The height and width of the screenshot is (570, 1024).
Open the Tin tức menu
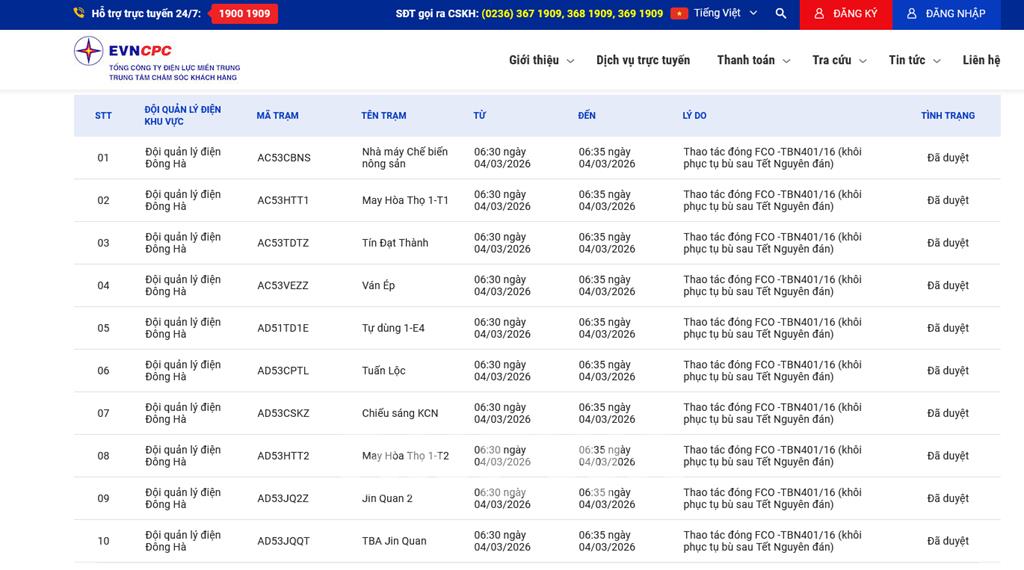pyautogui.click(x=914, y=60)
